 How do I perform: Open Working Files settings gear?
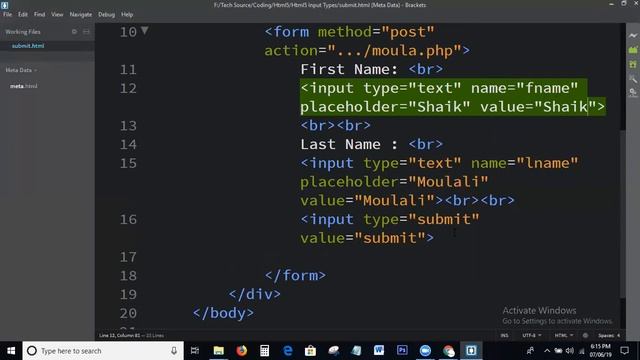pos(74,31)
